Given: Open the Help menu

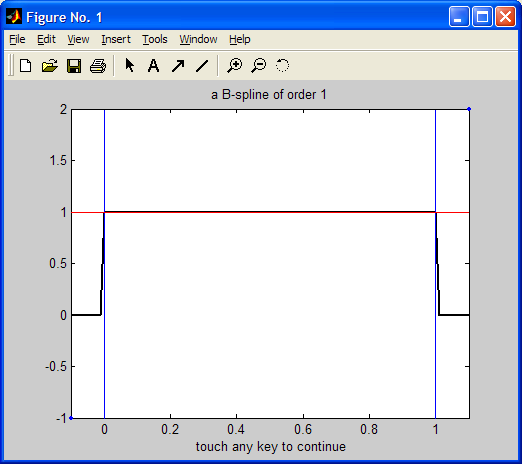Looking at the screenshot, I should coord(239,39).
